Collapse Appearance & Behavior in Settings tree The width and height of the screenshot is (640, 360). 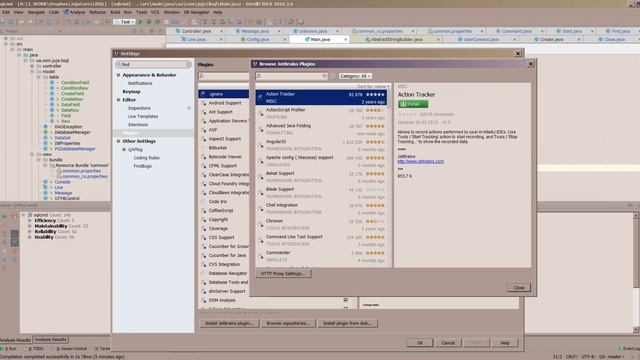118,75
